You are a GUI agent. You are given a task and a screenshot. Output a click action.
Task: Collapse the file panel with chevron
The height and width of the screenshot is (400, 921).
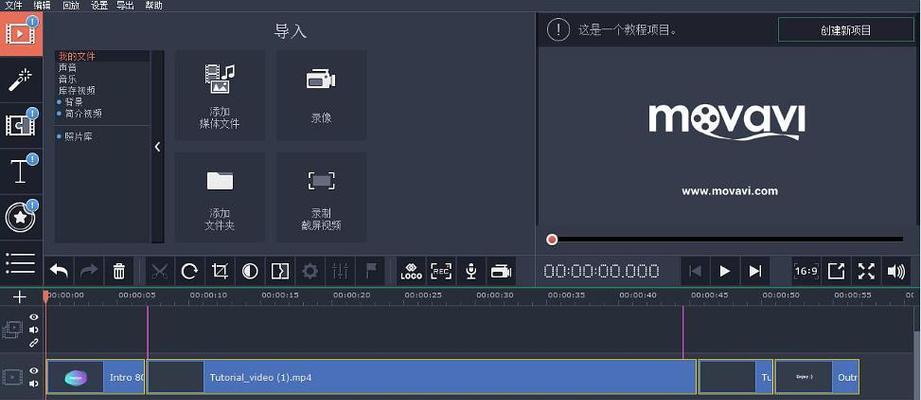click(157, 147)
